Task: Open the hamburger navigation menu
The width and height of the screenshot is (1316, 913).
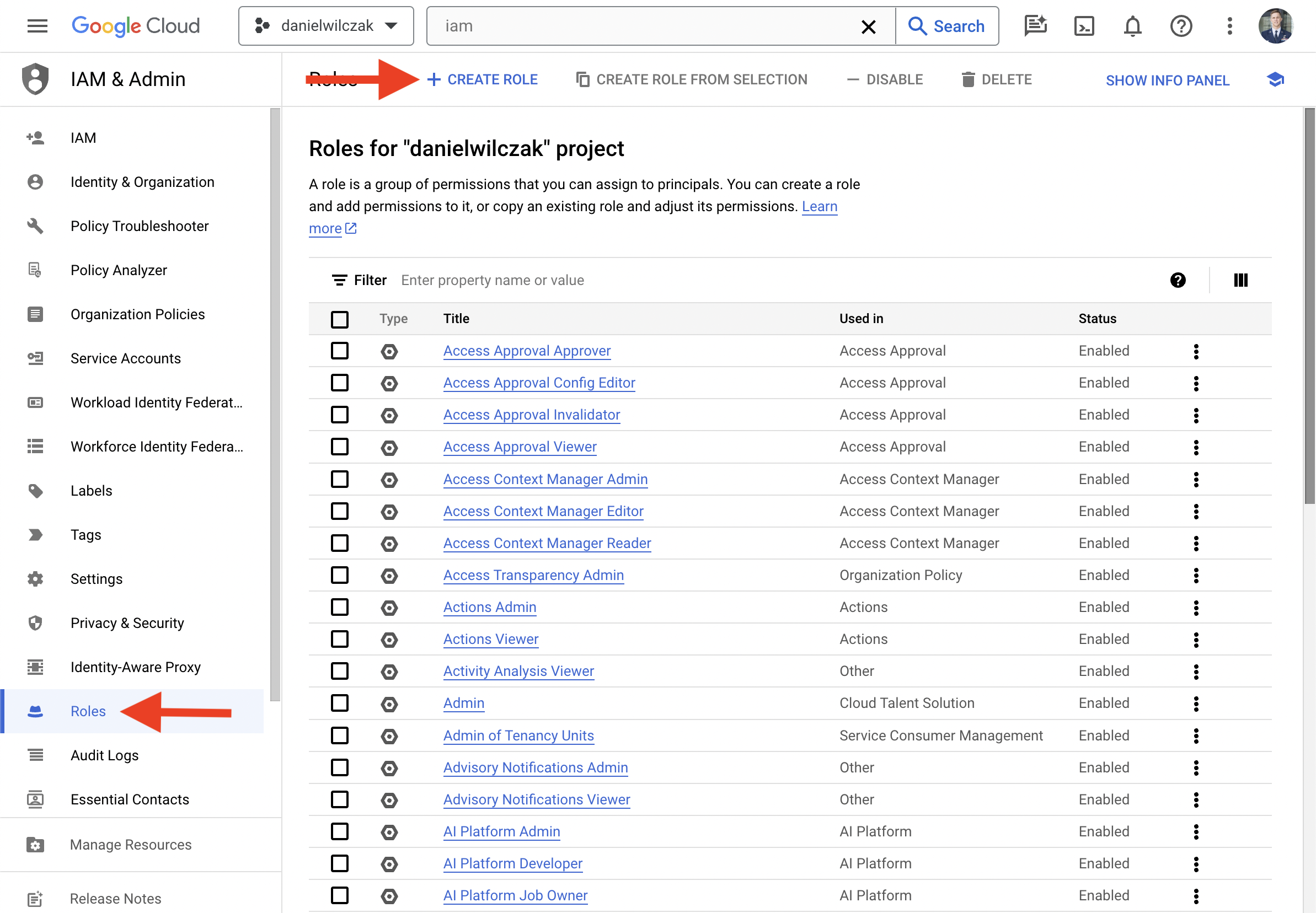Action: (37, 26)
